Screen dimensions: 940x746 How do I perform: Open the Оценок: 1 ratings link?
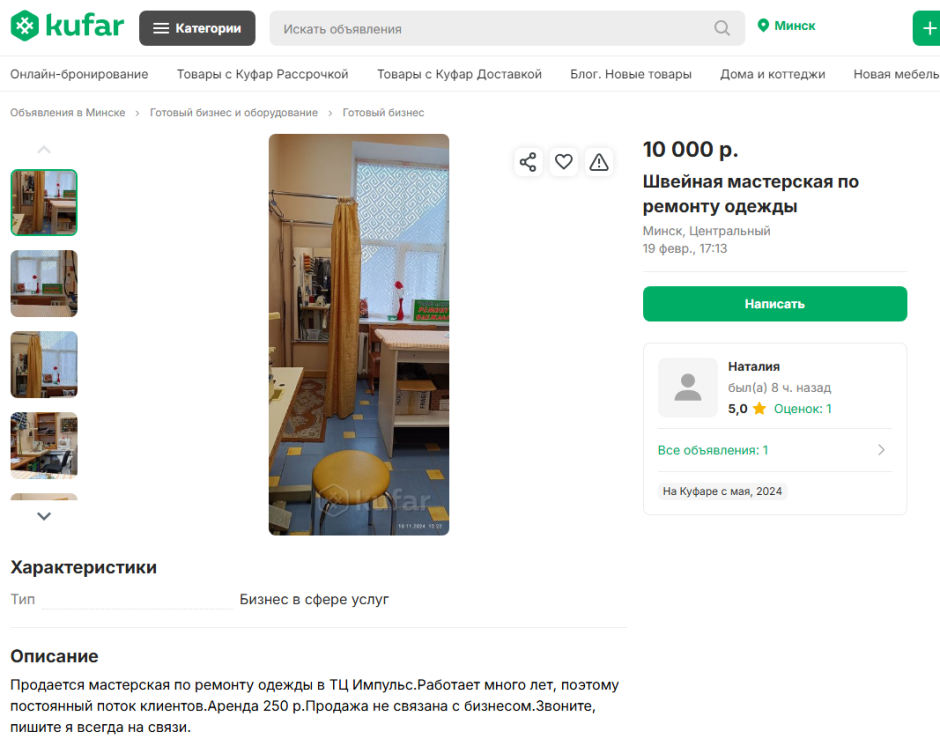802,409
